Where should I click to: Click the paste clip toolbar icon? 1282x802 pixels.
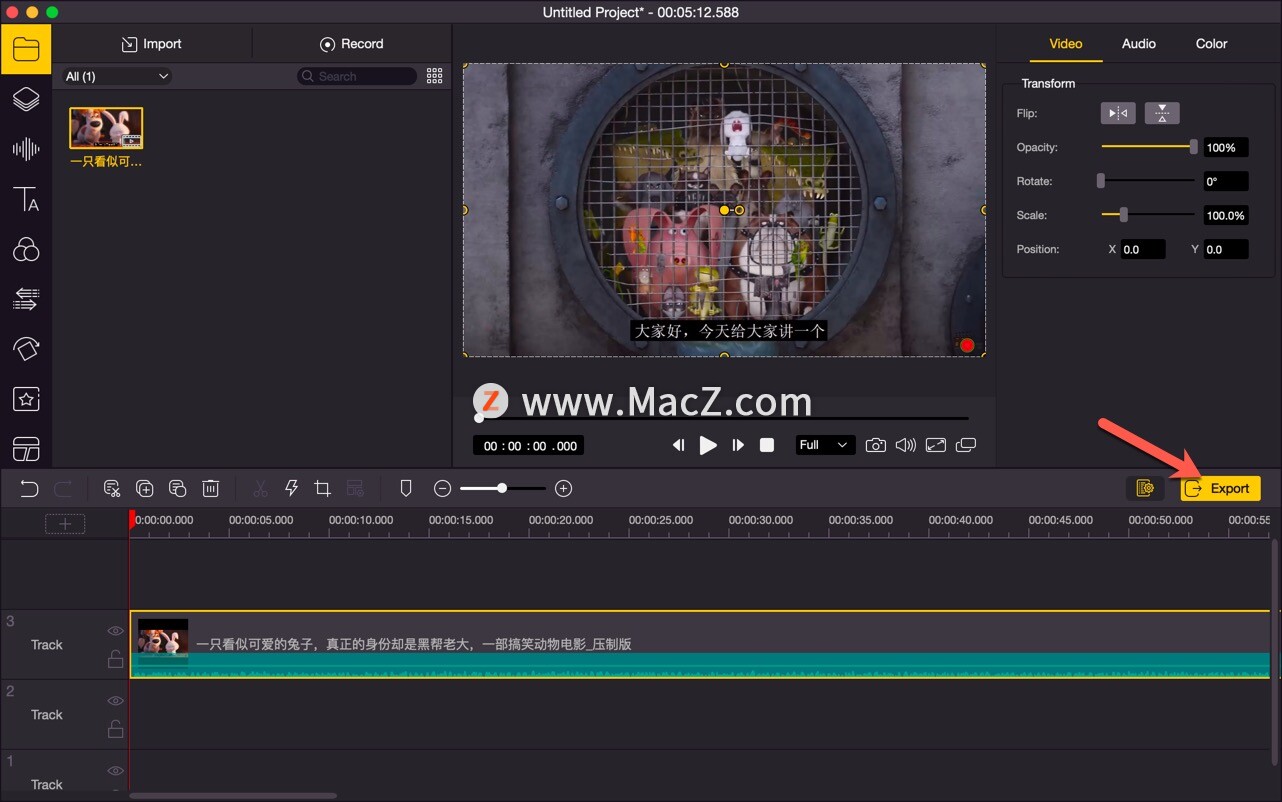coord(178,488)
